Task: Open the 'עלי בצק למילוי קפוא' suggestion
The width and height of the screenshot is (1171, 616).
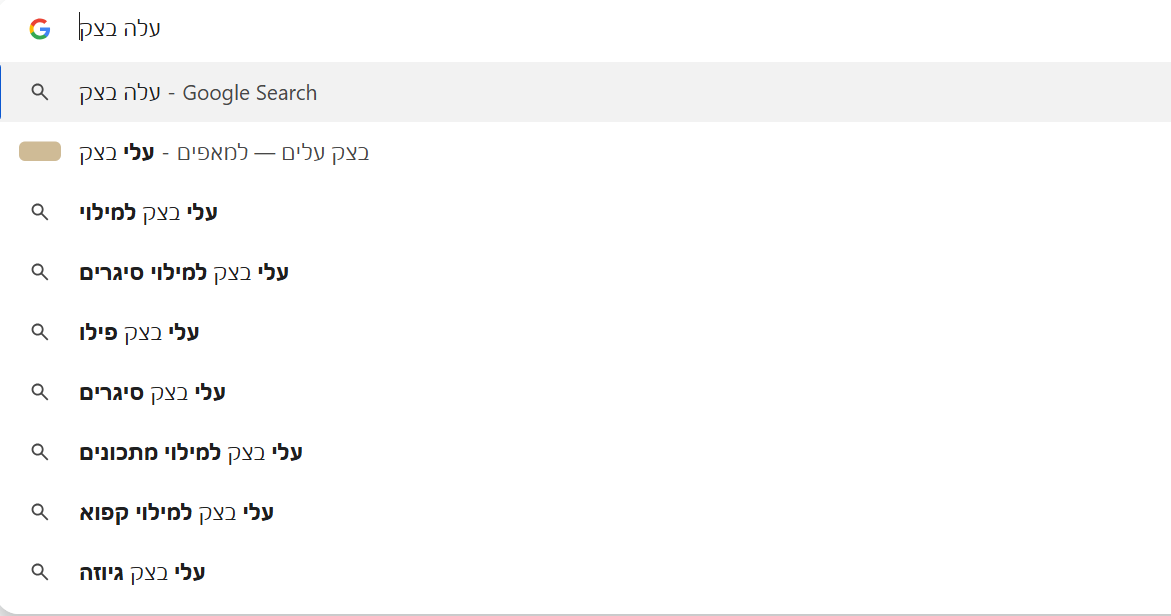Action: (176, 513)
